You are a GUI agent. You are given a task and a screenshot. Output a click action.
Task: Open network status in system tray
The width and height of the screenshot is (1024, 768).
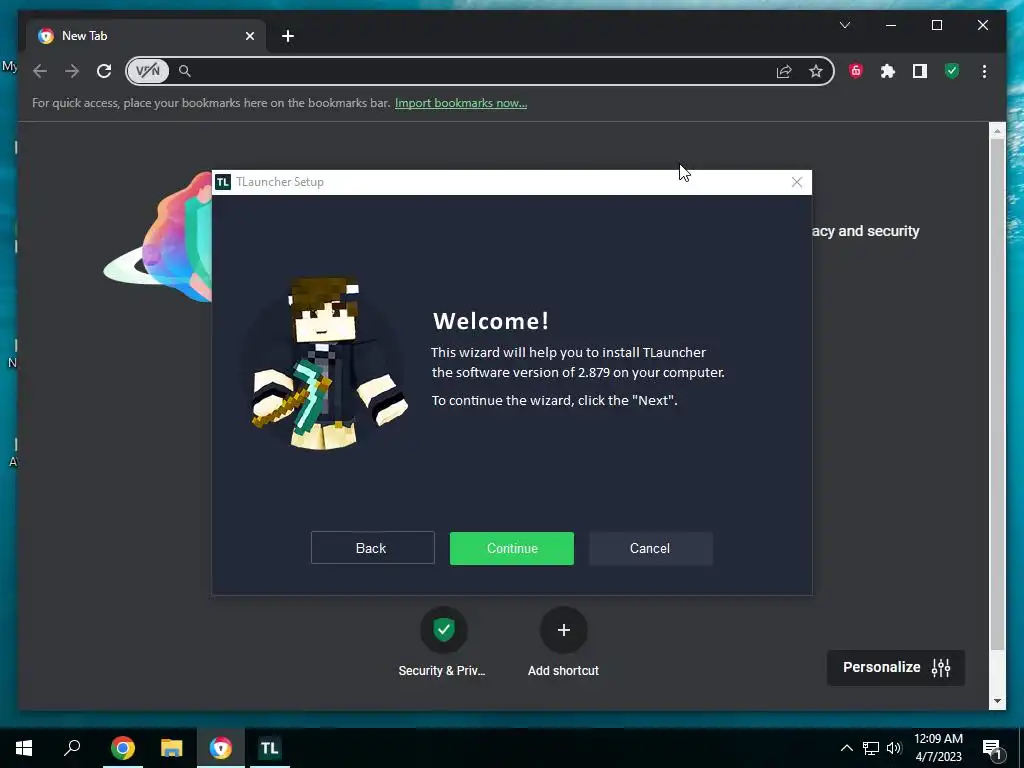coord(871,748)
